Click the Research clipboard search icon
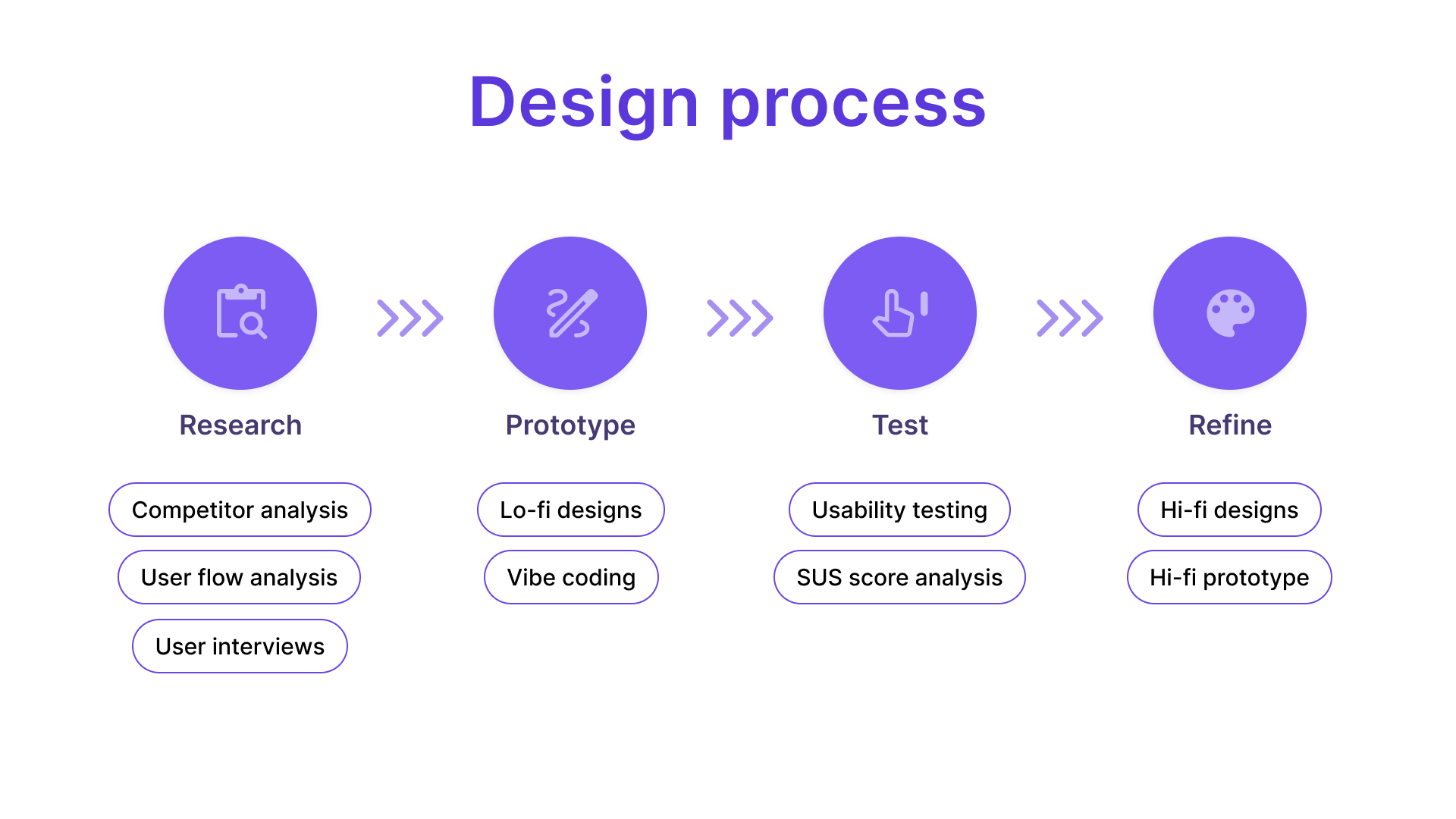The height and width of the screenshot is (819, 1456). click(241, 312)
